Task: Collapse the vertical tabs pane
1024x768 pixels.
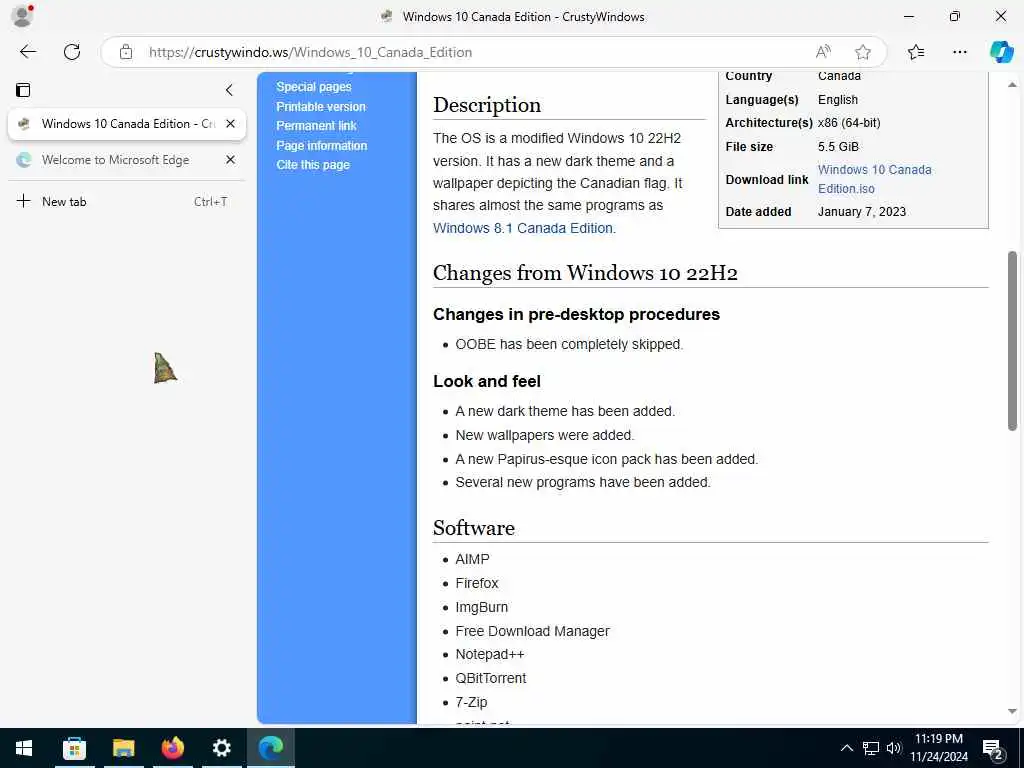Action: point(229,90)
